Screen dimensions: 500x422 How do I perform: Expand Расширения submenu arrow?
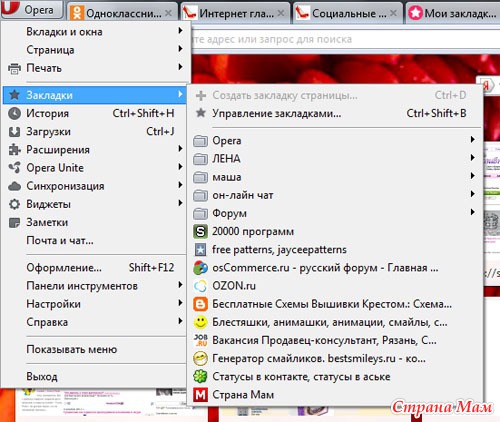click(x=180, y=148)
